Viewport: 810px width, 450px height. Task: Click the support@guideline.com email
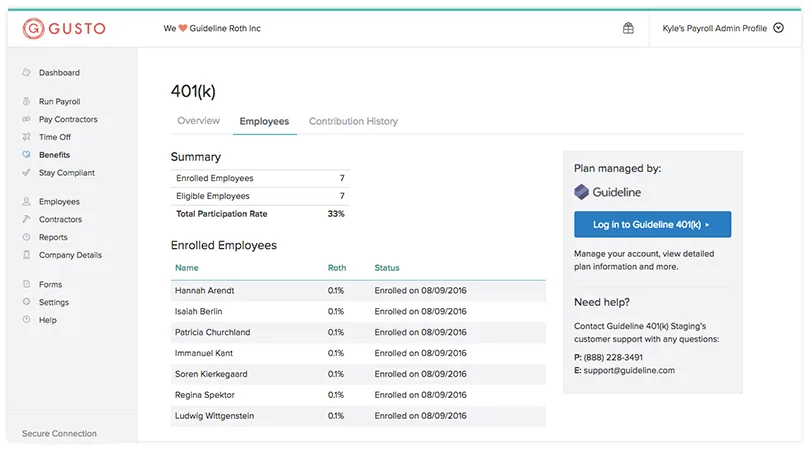pos(629,370)
